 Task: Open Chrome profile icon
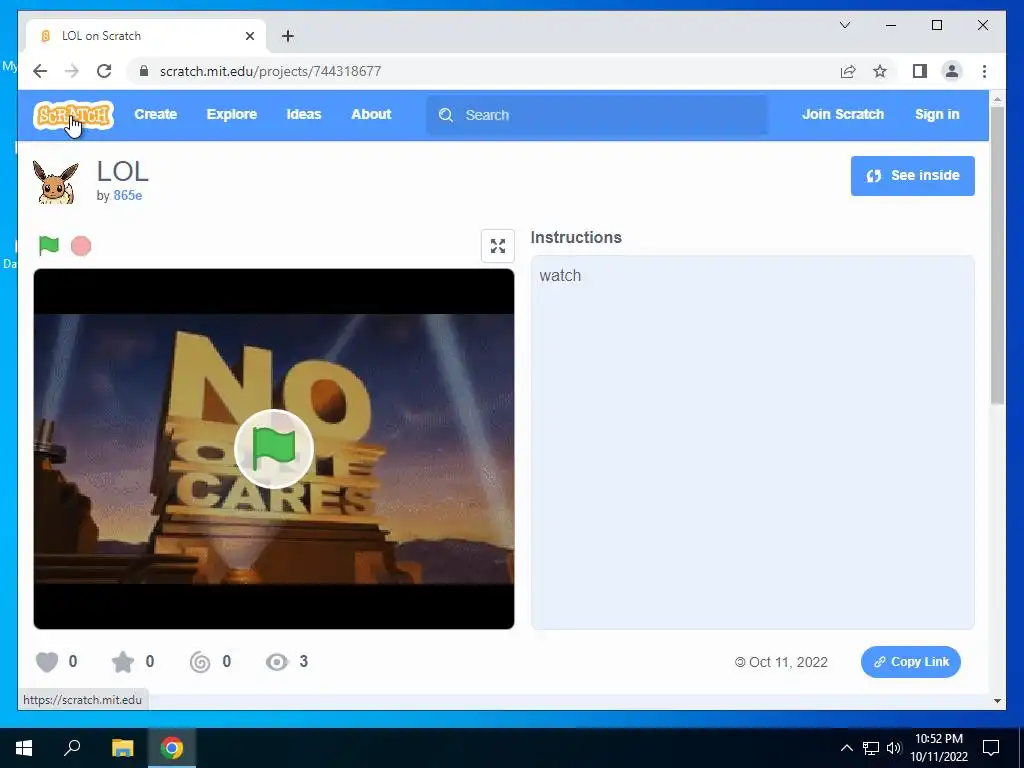pos(952,71)
